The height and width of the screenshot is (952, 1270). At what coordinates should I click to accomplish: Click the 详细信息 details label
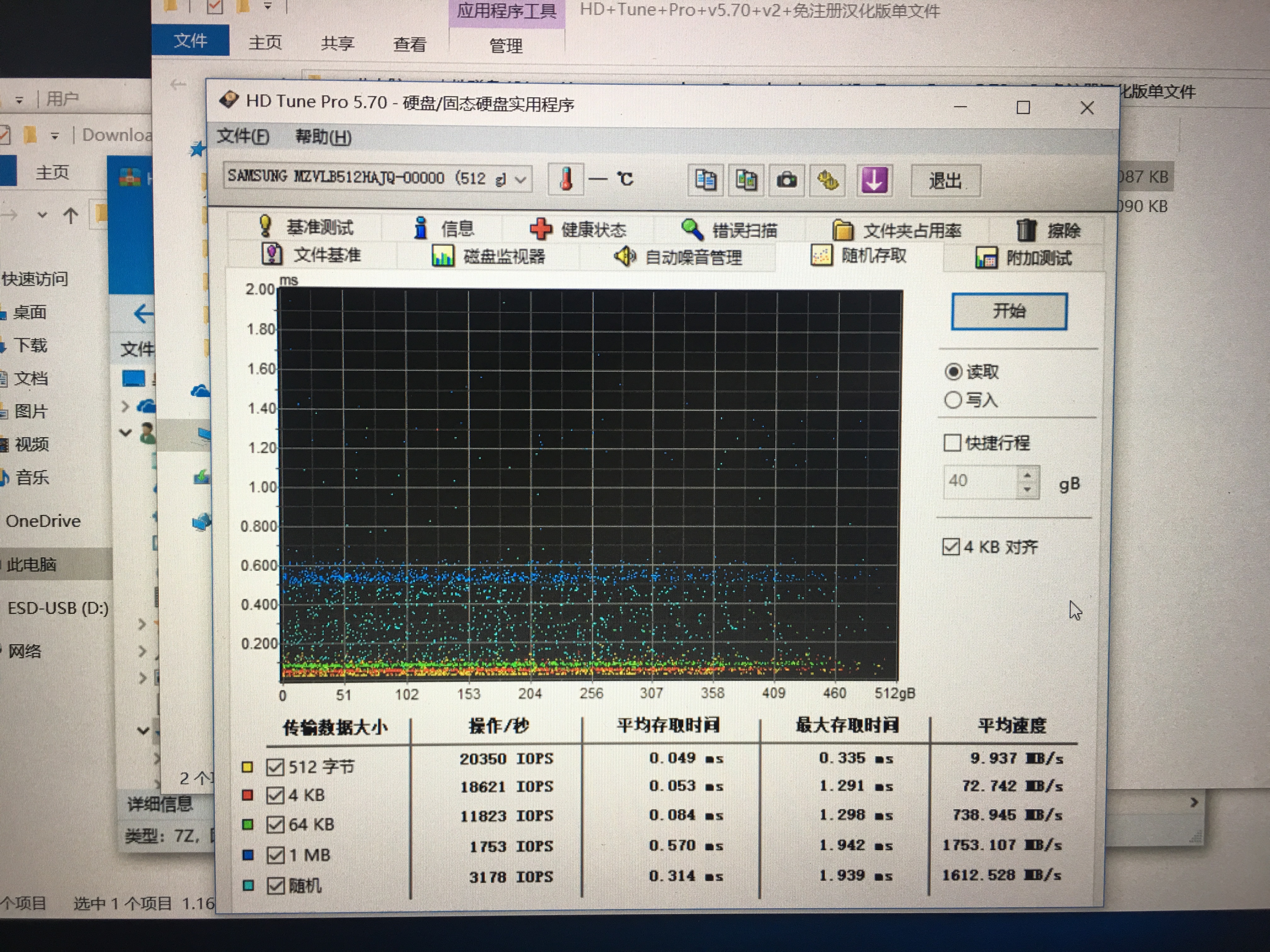(x=160, y=804)
